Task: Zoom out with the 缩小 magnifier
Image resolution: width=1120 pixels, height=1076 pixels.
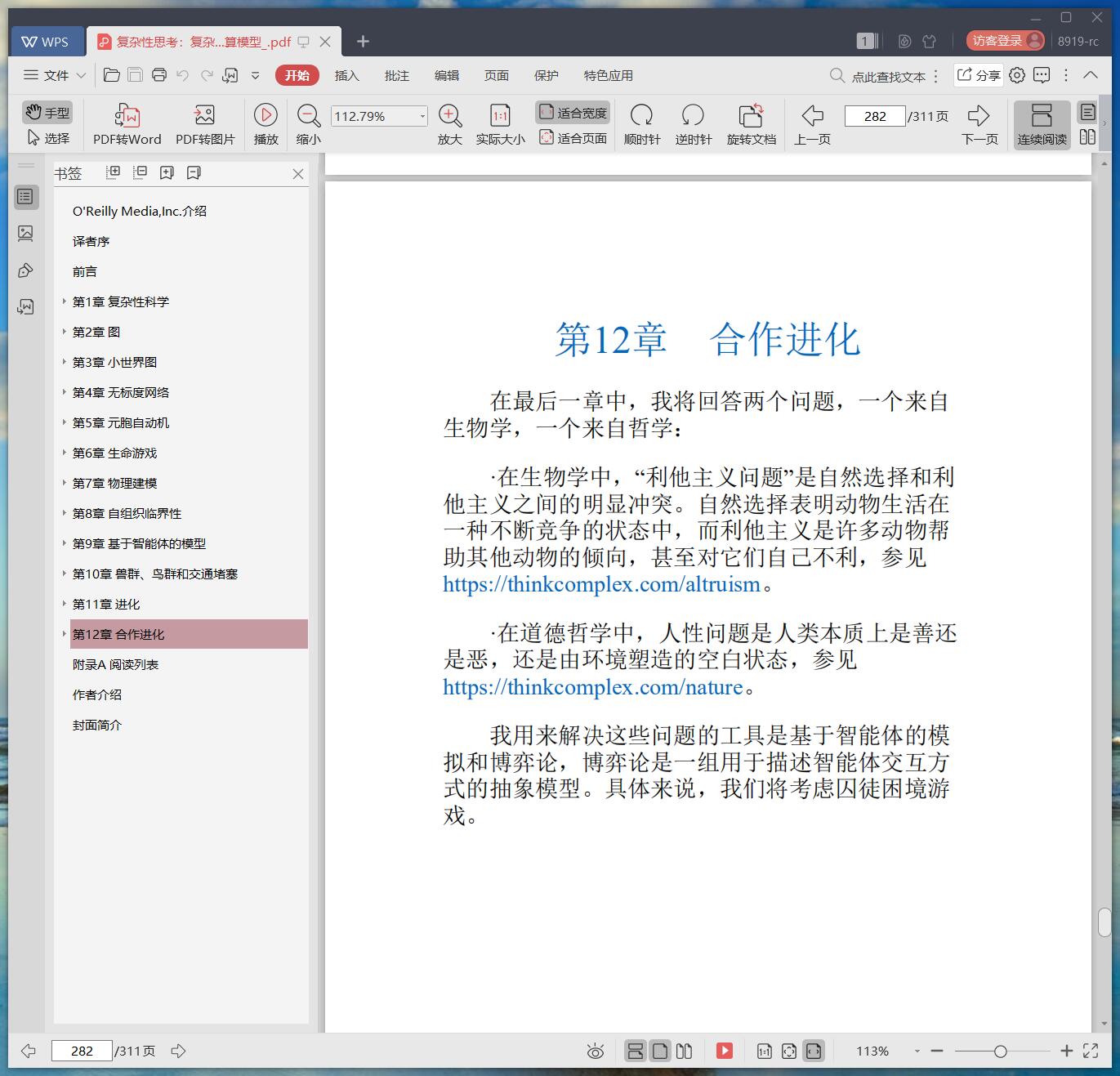Action: (308, 125)
